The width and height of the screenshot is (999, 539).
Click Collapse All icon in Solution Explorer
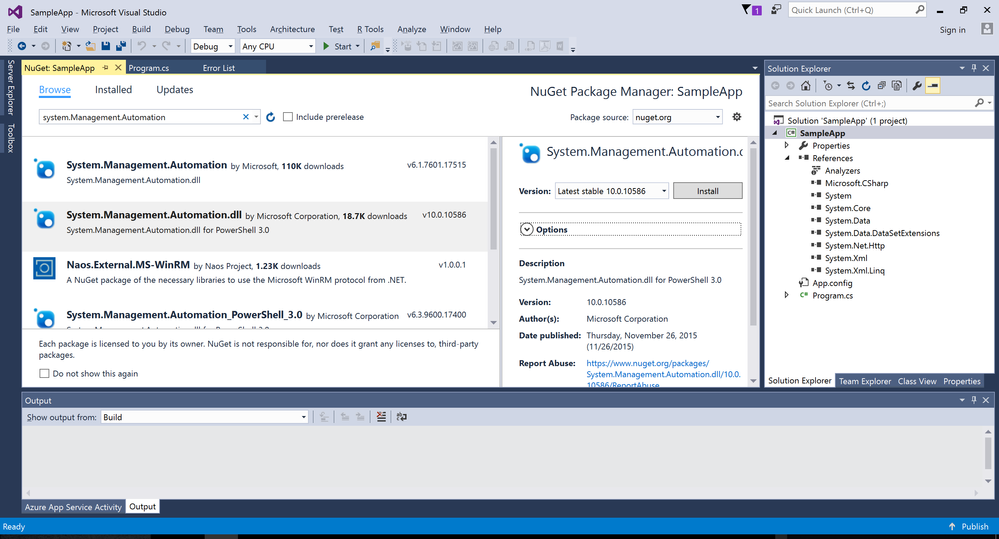click(x=881, y=85)
